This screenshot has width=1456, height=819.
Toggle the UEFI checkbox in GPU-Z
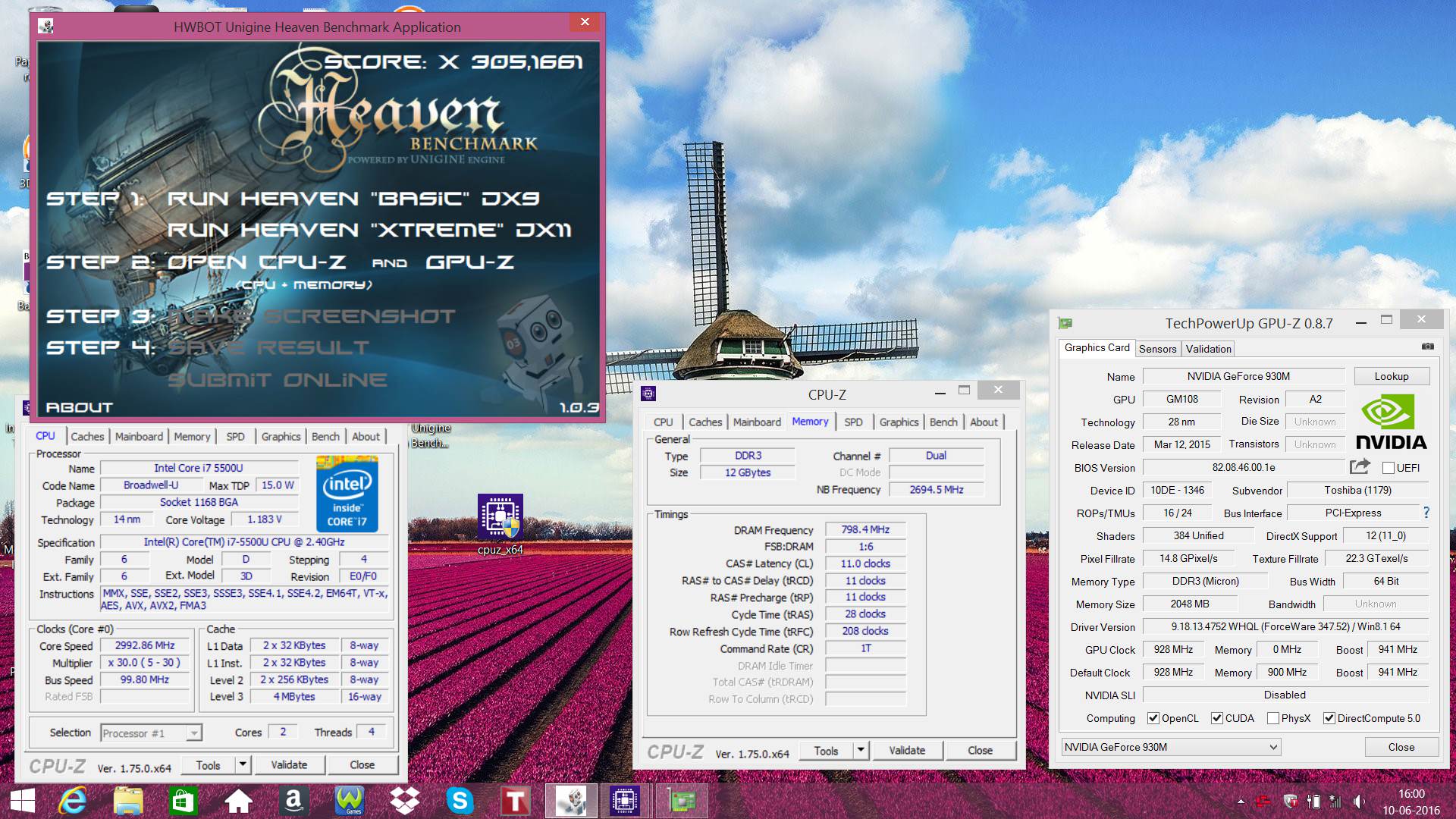tap(1389, 468)
